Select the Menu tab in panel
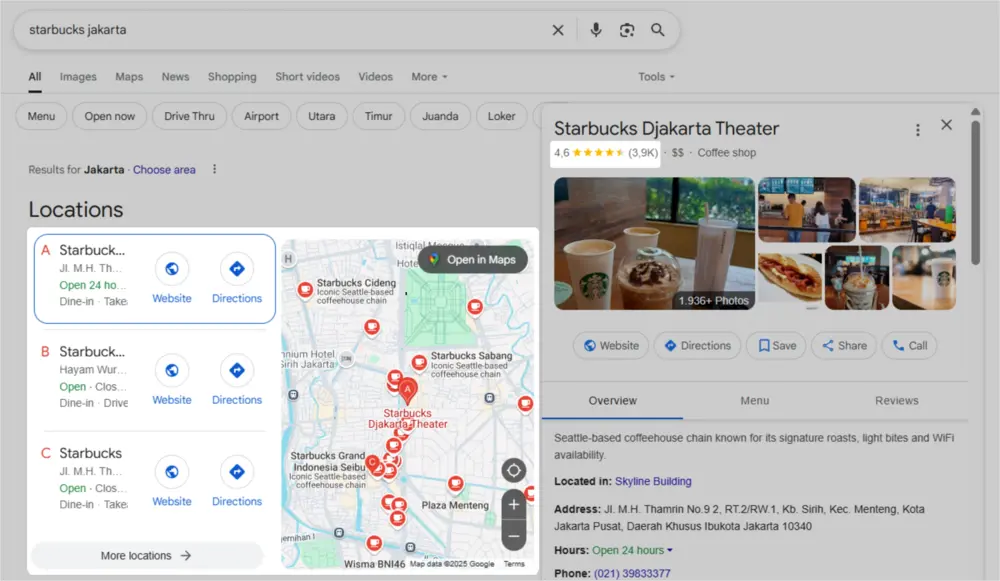This screenshot has width=1000, height=581. pyautogui.click(x=754, y=401)
